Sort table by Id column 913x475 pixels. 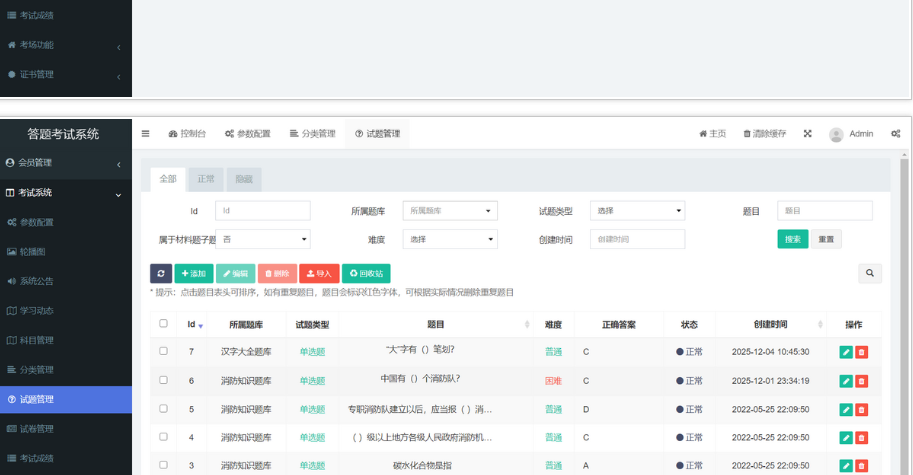tap(194, 325)
